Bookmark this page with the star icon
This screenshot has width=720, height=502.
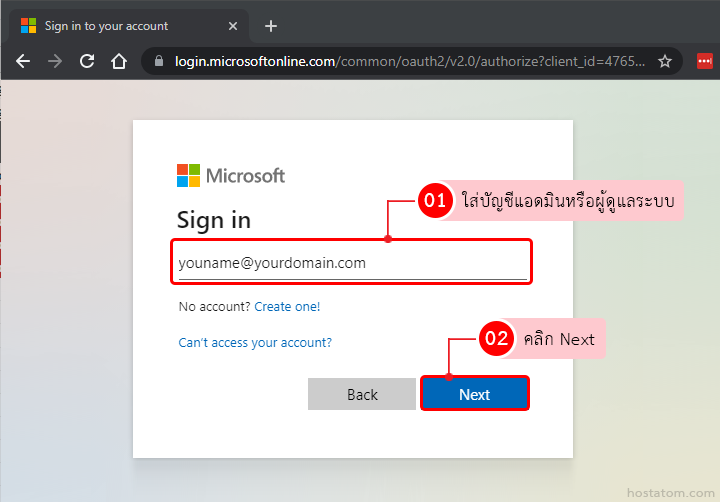(665, 62)
